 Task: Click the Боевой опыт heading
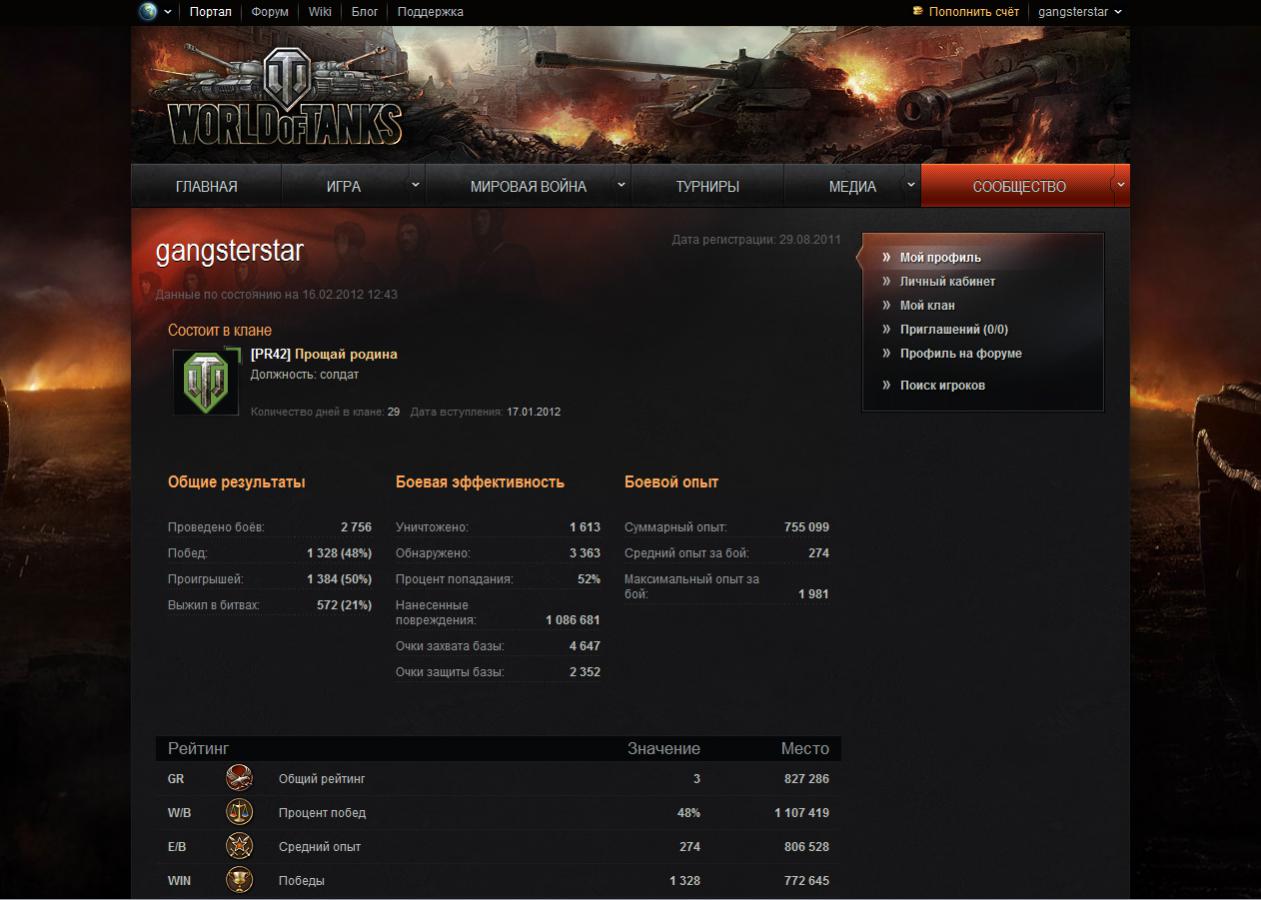pos(671,482)
